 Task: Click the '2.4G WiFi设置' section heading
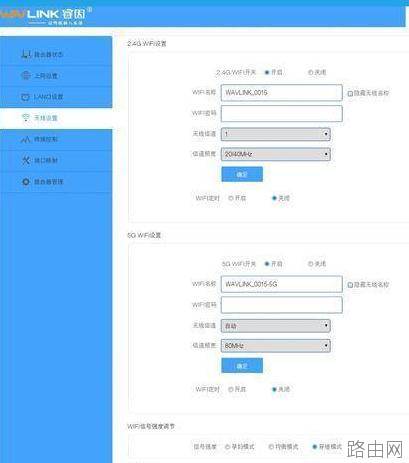[x=147, y=44]
